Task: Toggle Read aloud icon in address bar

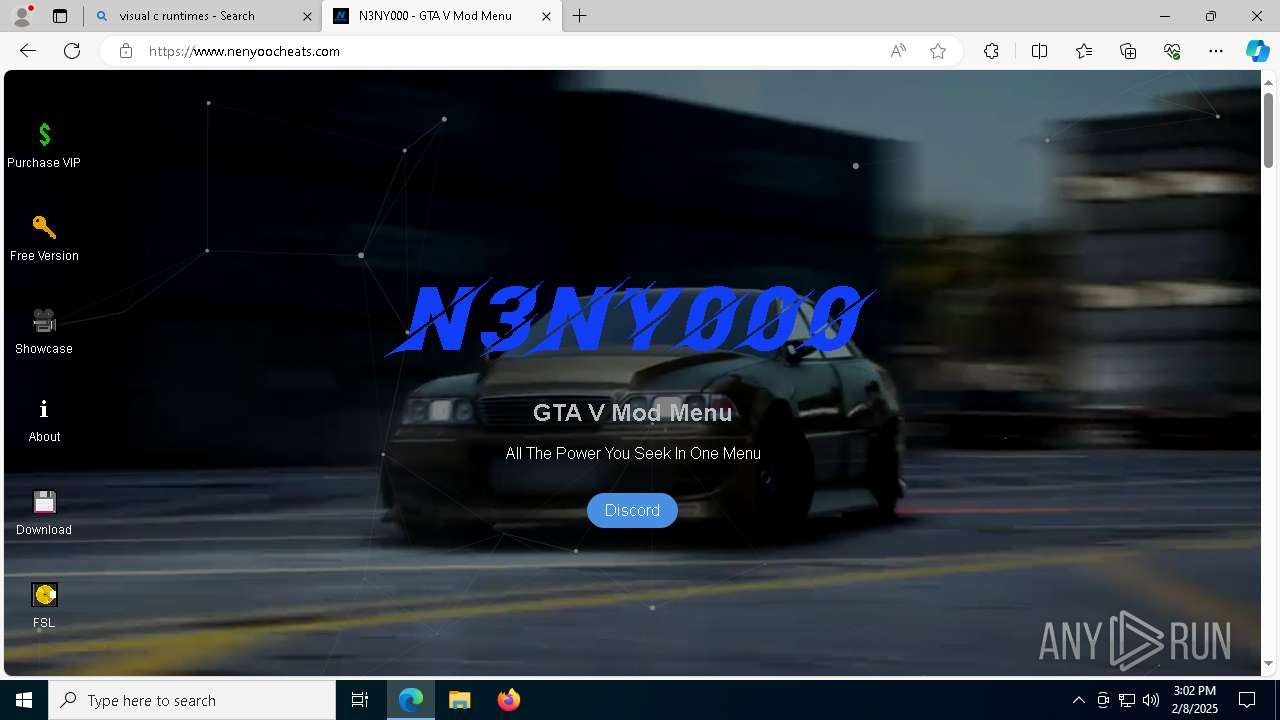Action: [898, 51]
